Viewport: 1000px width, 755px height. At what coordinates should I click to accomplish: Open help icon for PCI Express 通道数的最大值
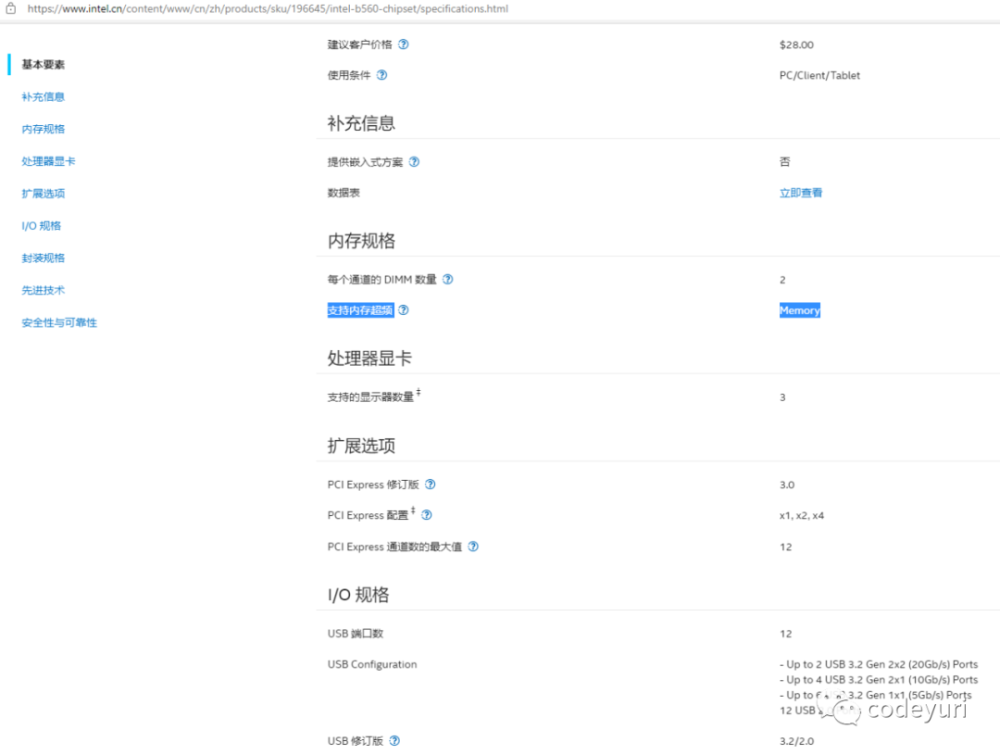point(473,546)
